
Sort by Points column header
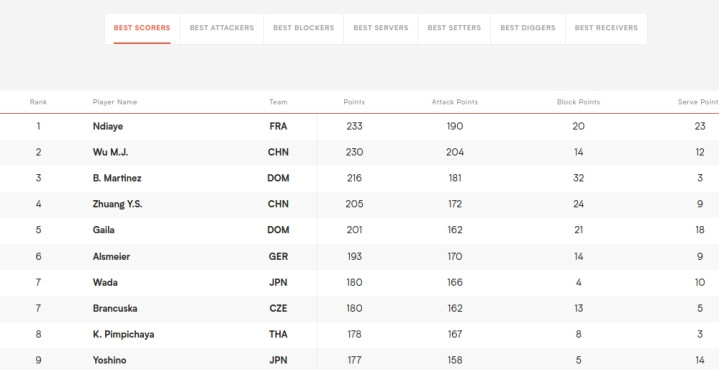[354, 102]
